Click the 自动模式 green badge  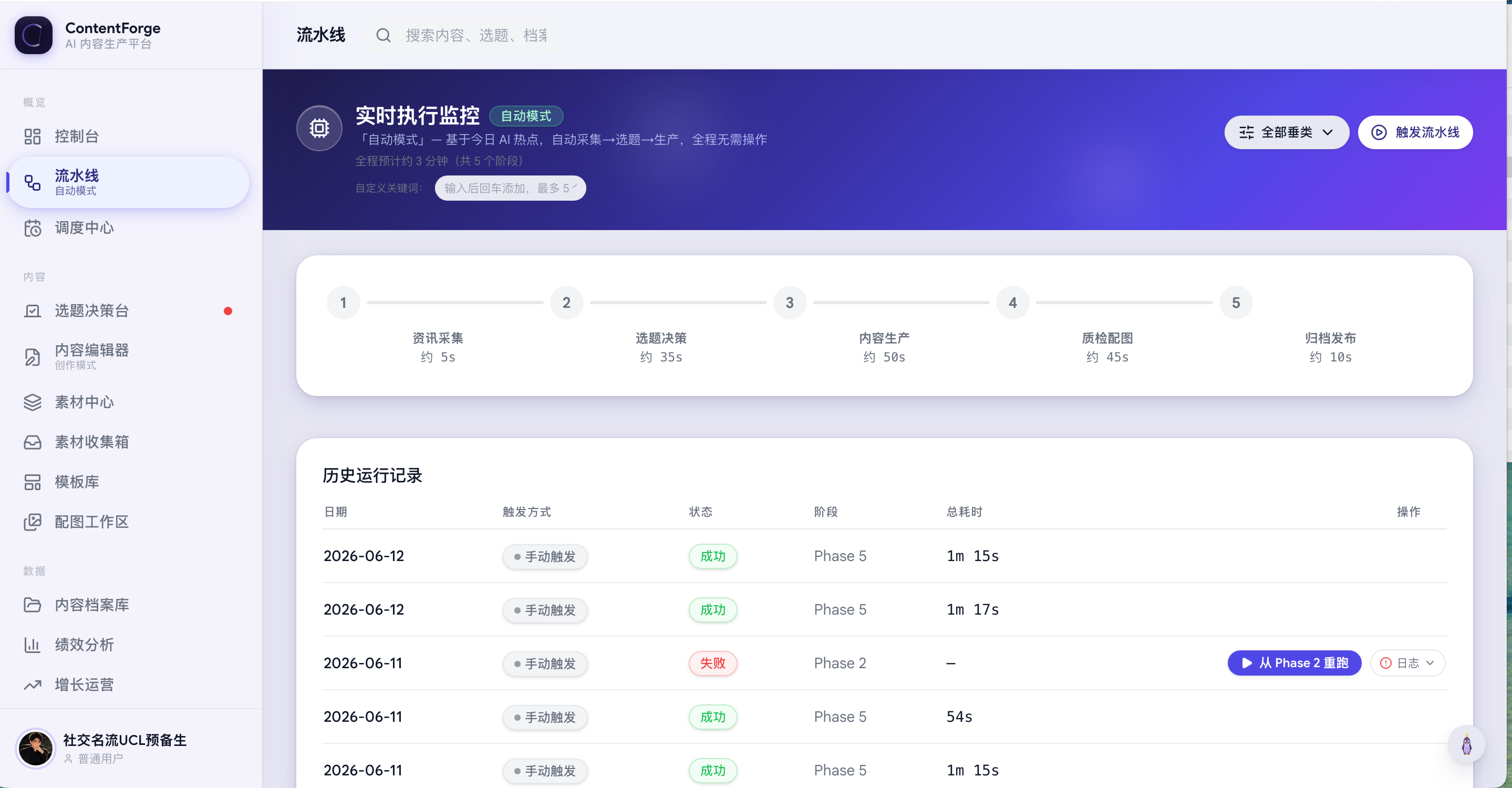tap(526, 116)
